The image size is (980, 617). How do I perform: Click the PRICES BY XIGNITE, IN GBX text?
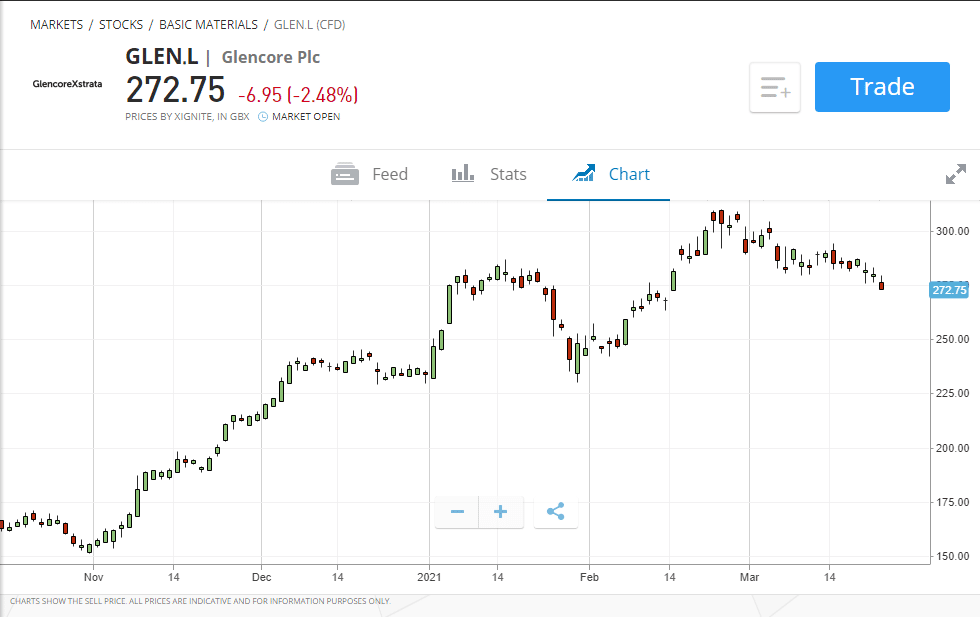pyautogui.click(x=187, y=117)
